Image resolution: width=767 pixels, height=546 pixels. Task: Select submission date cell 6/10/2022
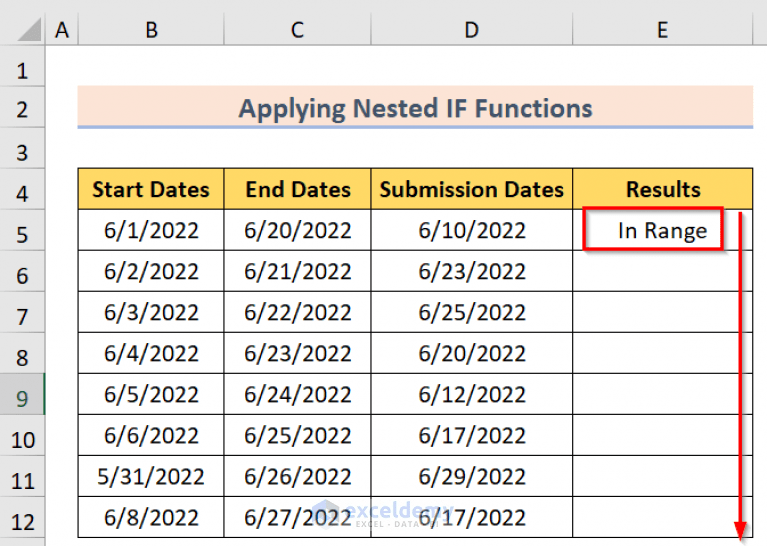pyautogui.click(x=472, y=230)
